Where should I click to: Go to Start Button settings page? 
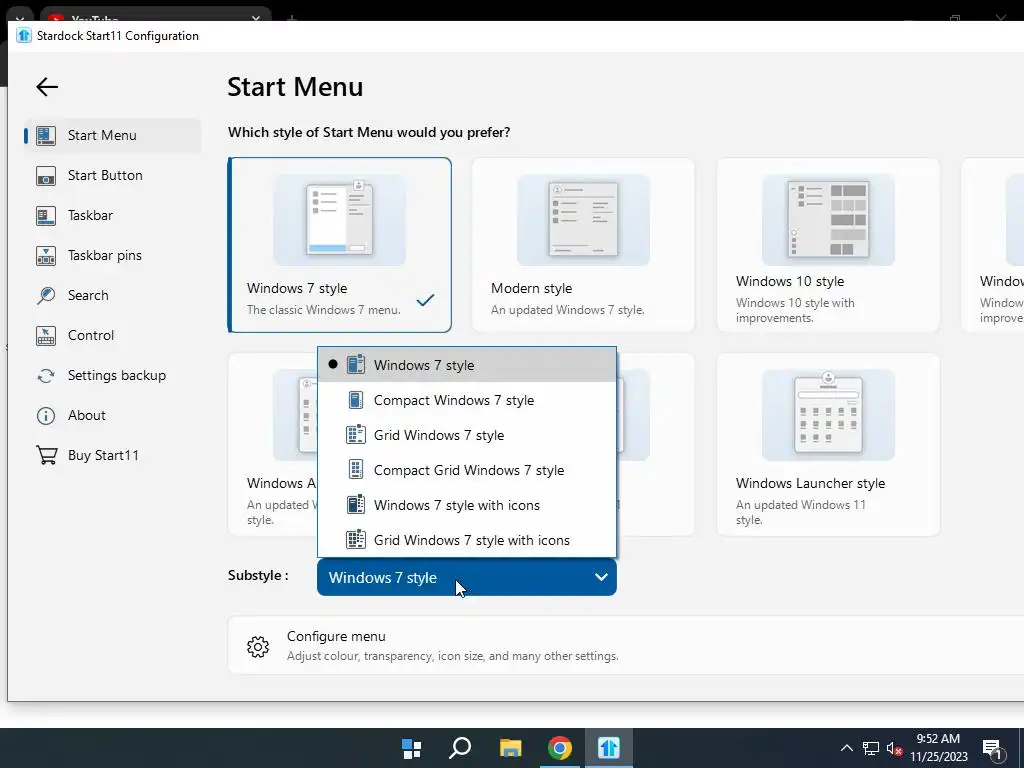112,176
